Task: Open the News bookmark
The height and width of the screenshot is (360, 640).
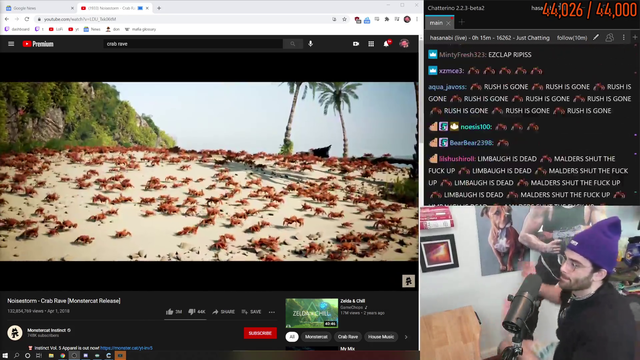Action: [92, 29]
